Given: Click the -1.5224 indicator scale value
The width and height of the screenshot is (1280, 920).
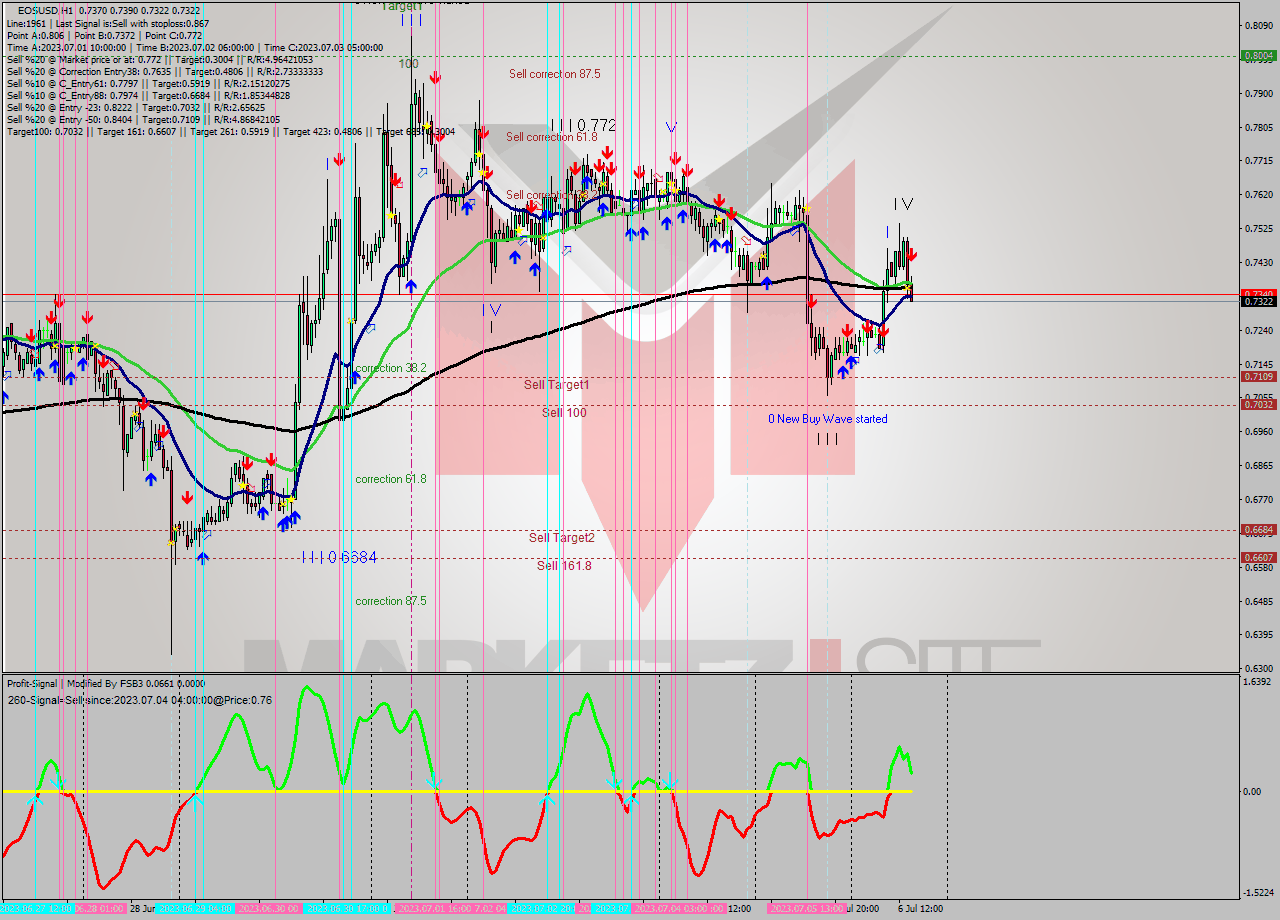Looking at the screenshot, I should tap(1258, 893).
